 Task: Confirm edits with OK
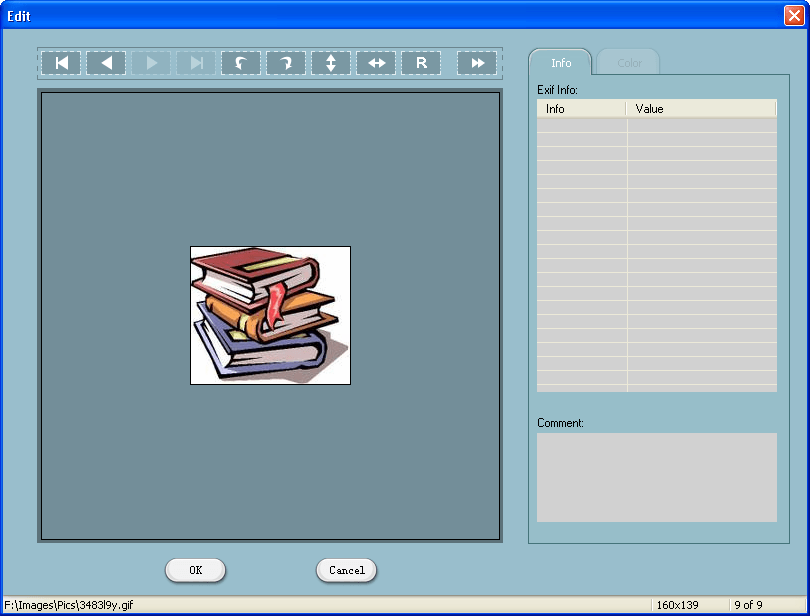pos(195,570)
